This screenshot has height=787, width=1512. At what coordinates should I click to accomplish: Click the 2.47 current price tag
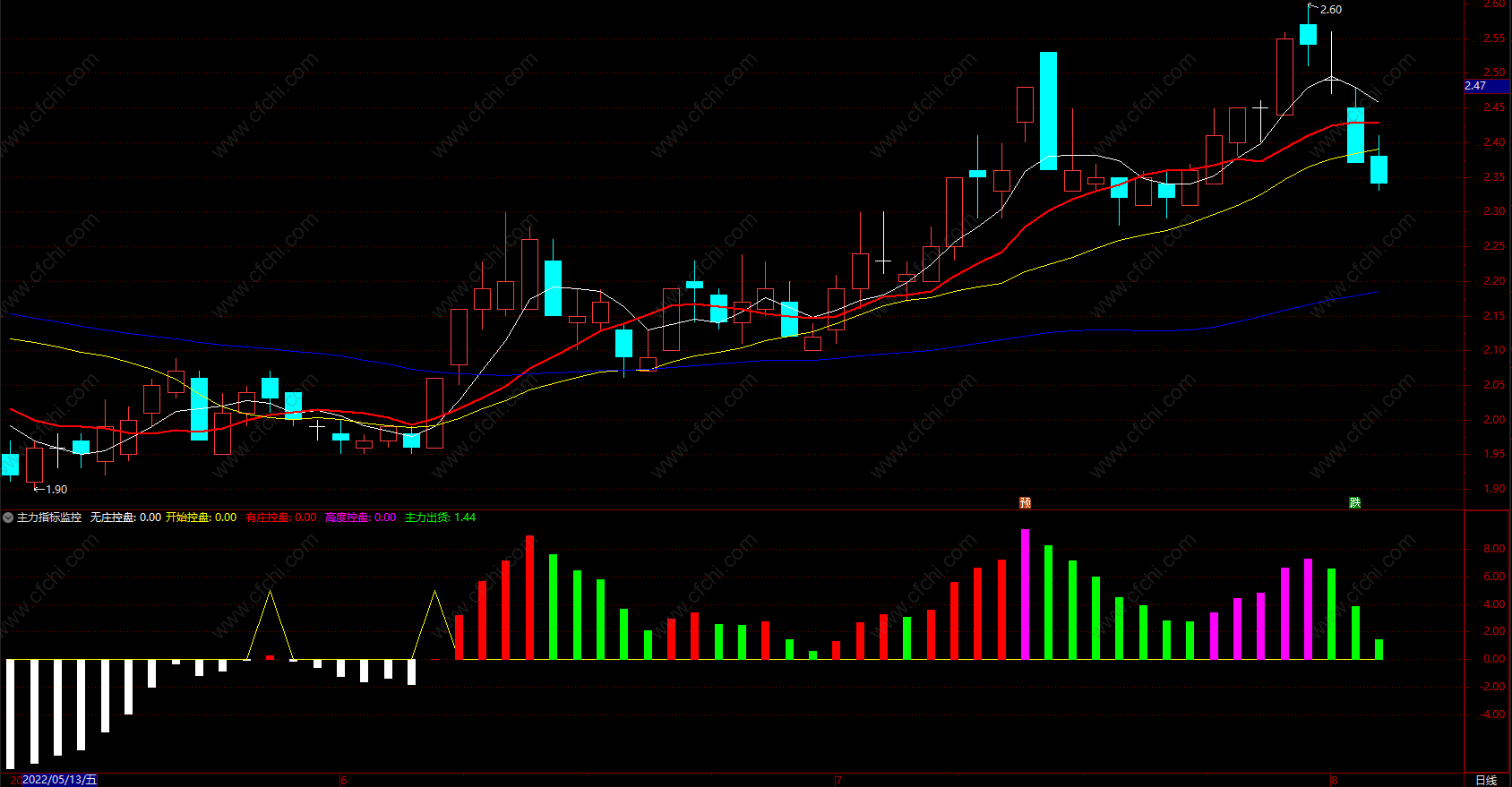coord(1487,86)
